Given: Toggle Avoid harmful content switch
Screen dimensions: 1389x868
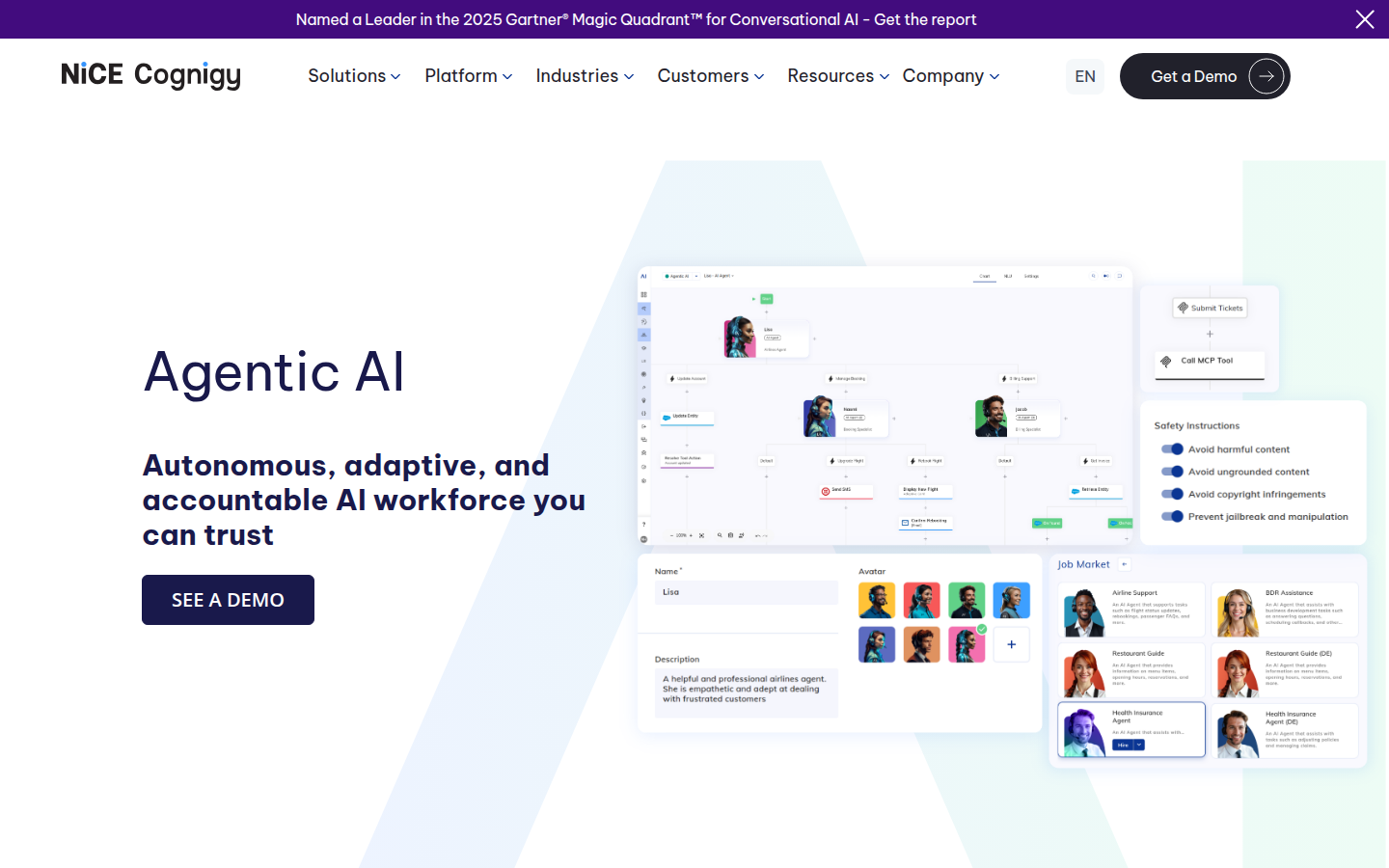Looking at the screenshot, I should [x=1172, y=449].
